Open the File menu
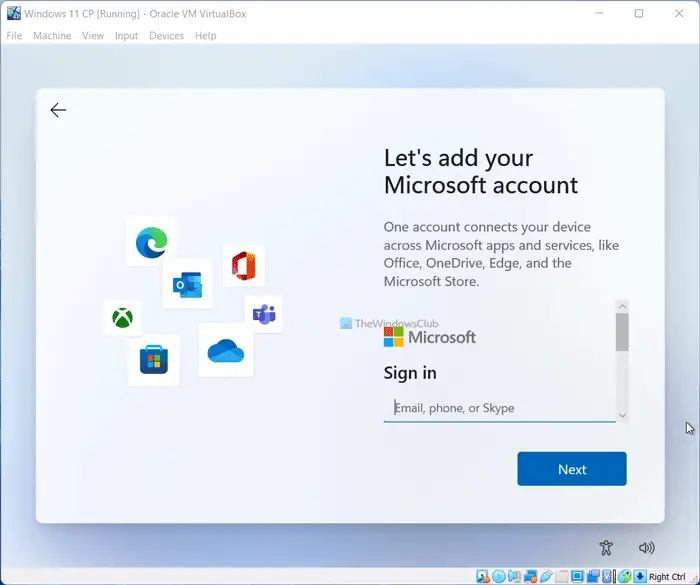The width and height of the screenshot is (700, 585). (x=14, y=36)
